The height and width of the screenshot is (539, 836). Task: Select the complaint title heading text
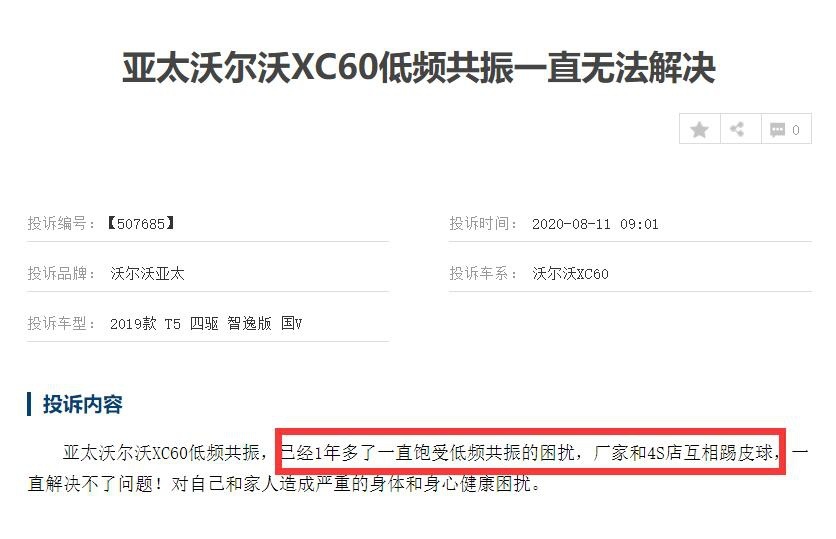click(x=419, y=68)
